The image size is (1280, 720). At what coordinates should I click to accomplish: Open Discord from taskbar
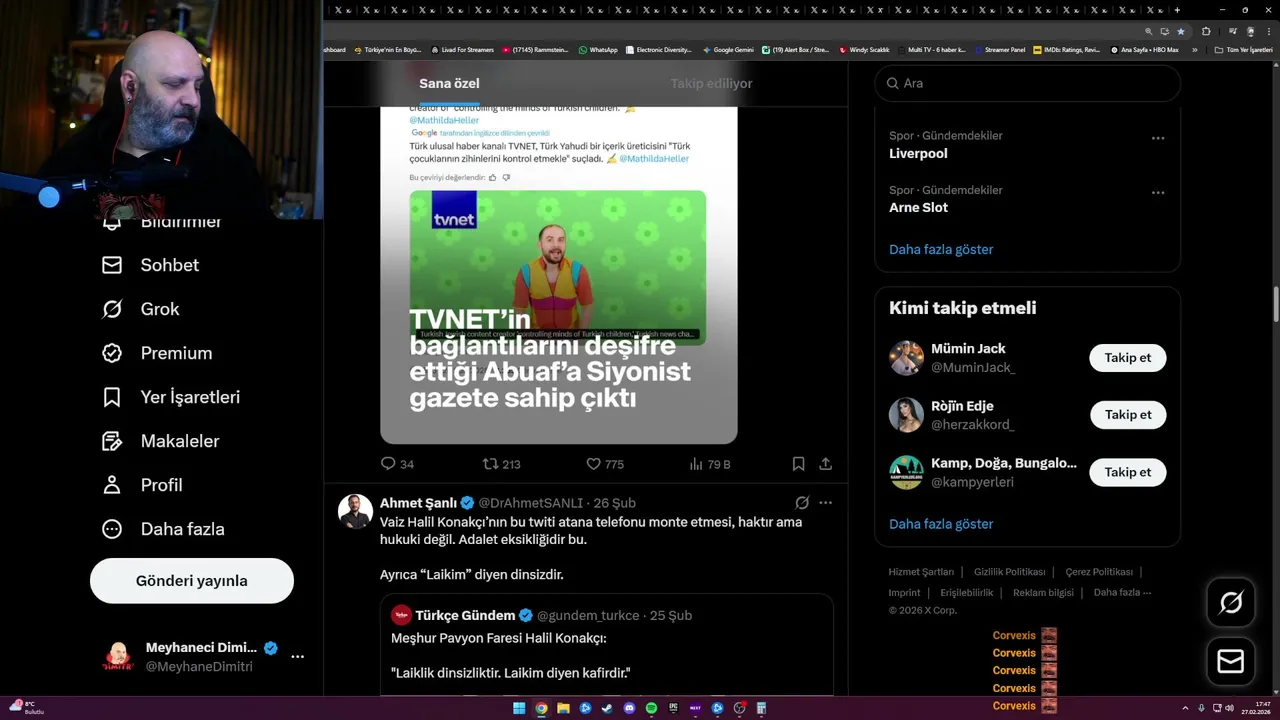629,708
